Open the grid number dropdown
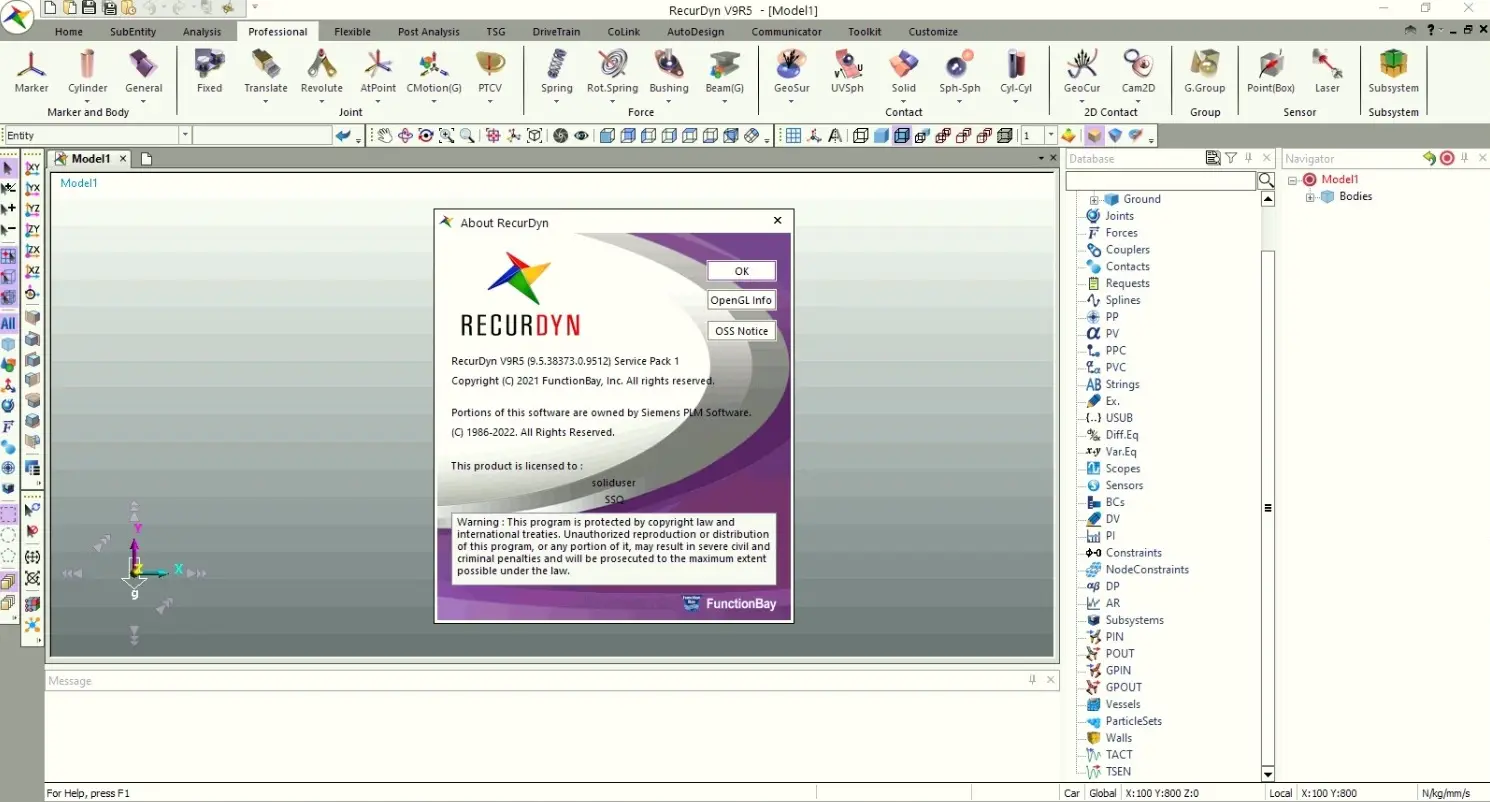The width and height of the screenshot is (1490, 802). point(1051,135)
